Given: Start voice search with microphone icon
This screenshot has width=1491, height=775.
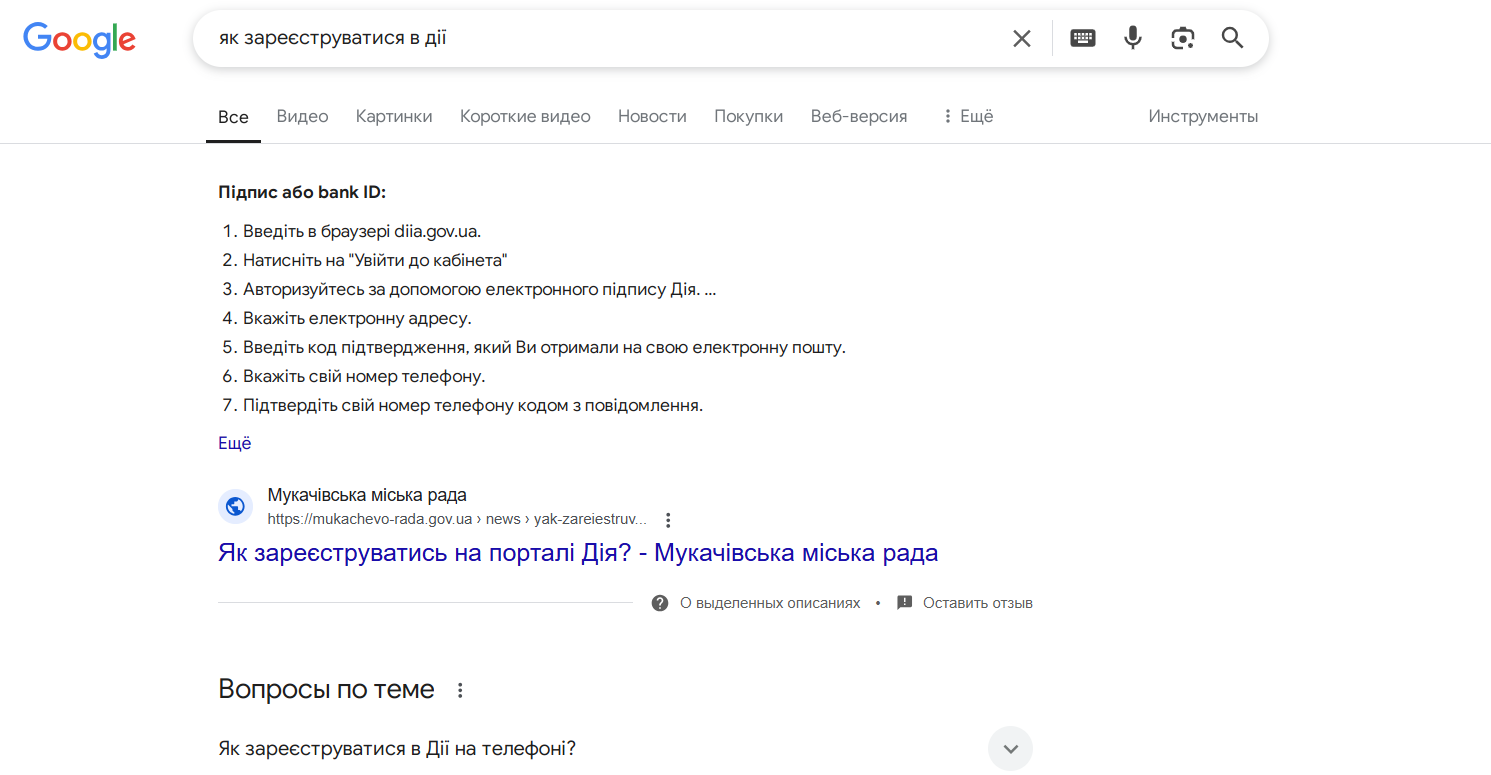Looking at the screenshot, I should tap(1133, 39).
